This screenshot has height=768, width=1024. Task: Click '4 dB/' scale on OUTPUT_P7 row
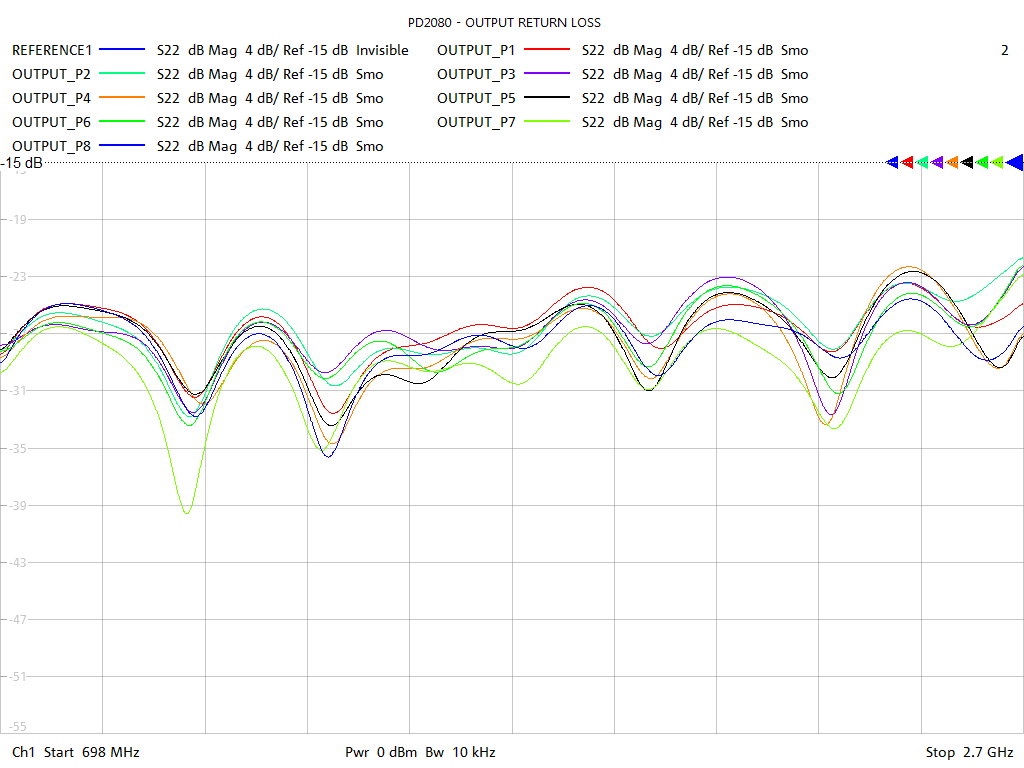686,123
